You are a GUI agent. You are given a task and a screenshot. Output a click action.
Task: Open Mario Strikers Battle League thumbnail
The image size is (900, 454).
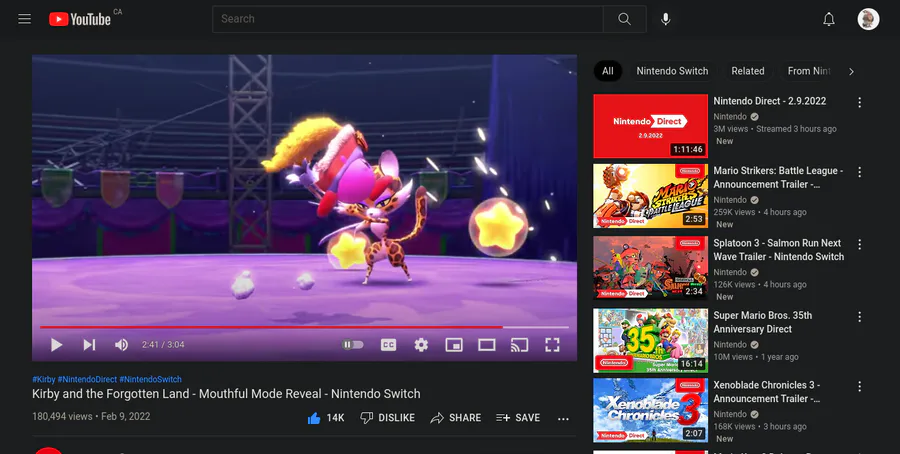(650, 196)
